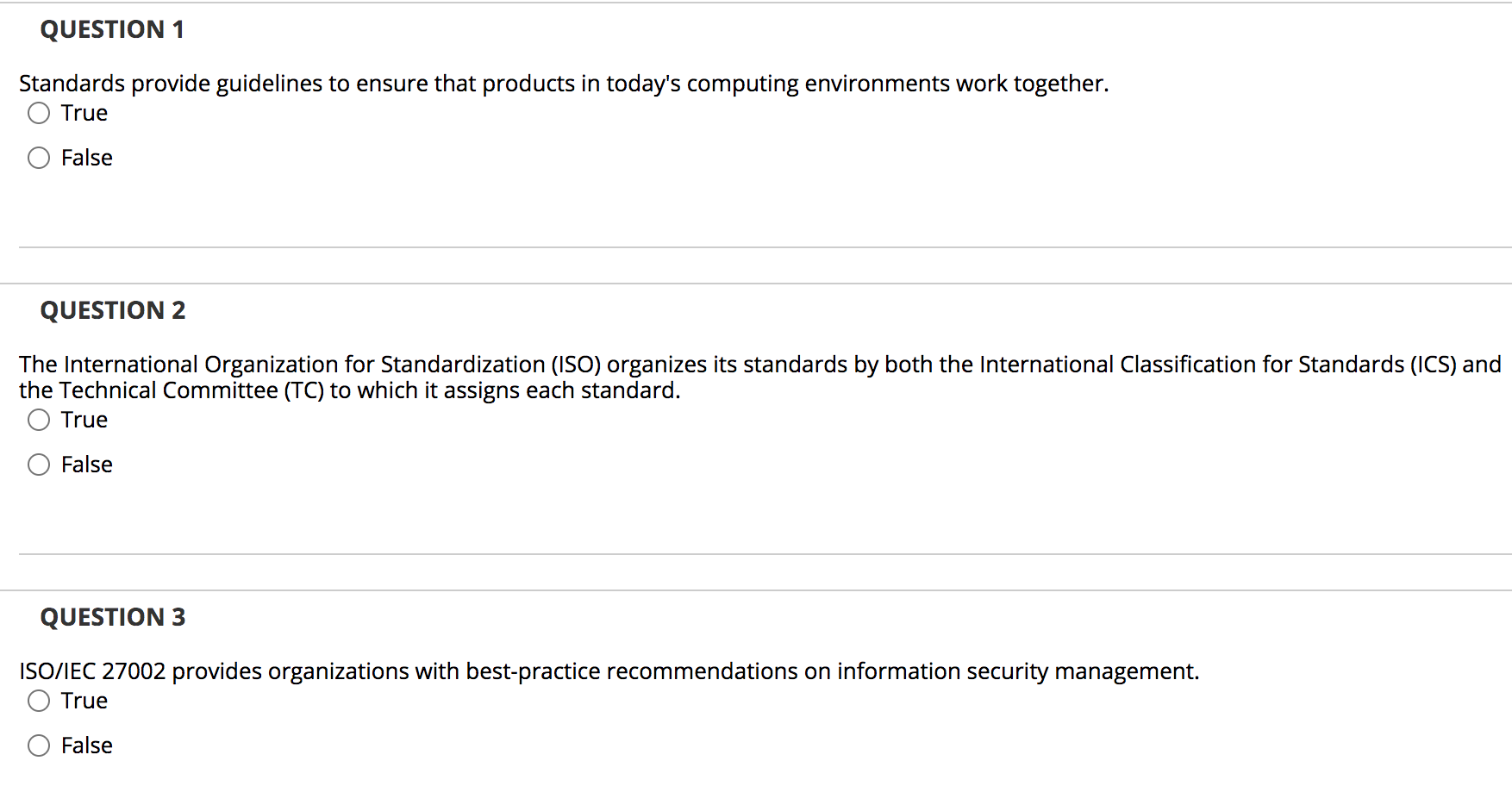Select False radio button for Question 1
The width and height of the screenshot is (1512, 786).
tap(39, 159)
